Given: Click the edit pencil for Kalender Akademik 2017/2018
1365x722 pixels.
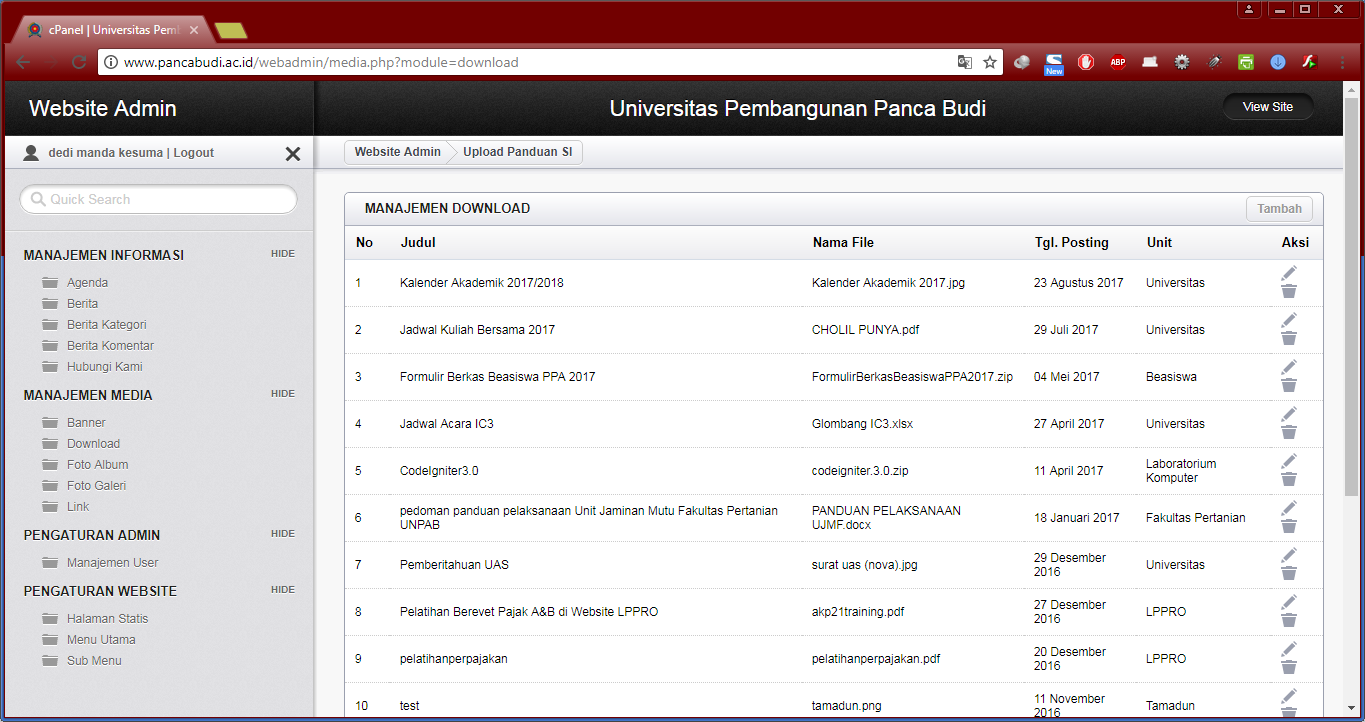Looking at the screenshot, I should point(1289,273).
